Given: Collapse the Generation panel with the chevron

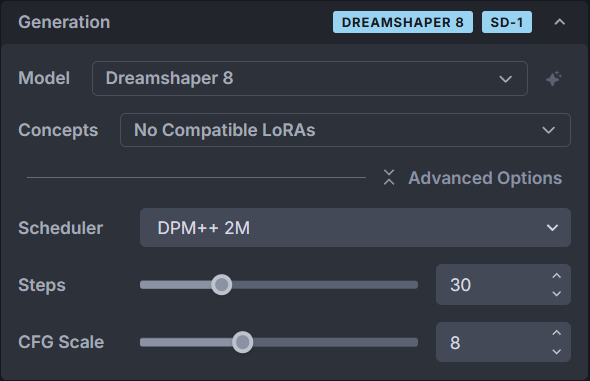Looking at the screenshot, I should click(560, 22).
